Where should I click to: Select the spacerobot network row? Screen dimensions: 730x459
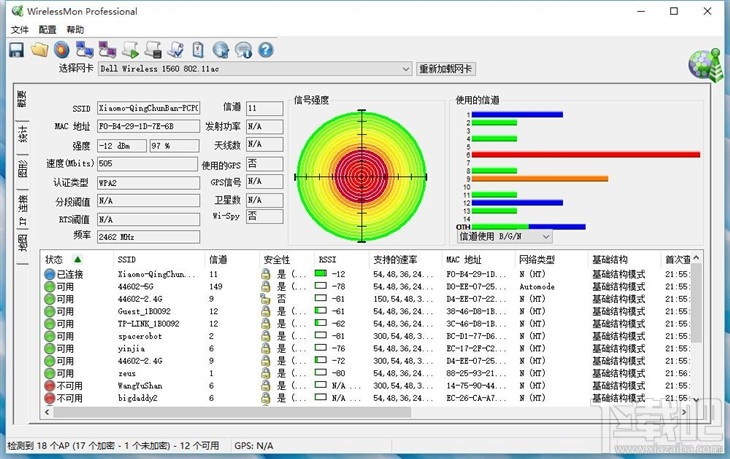click(365, 336)
